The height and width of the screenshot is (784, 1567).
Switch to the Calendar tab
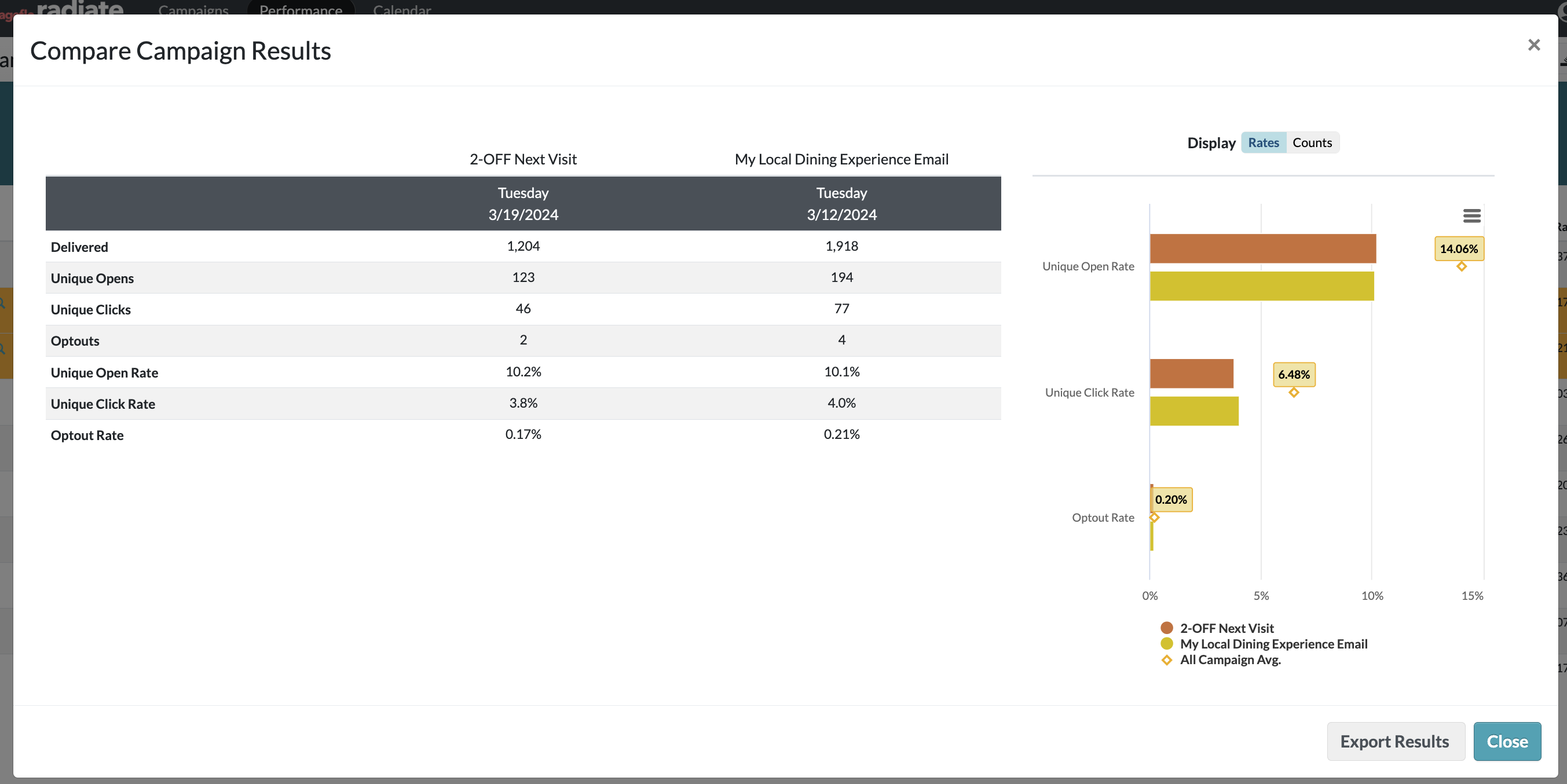tap(402, 9)
